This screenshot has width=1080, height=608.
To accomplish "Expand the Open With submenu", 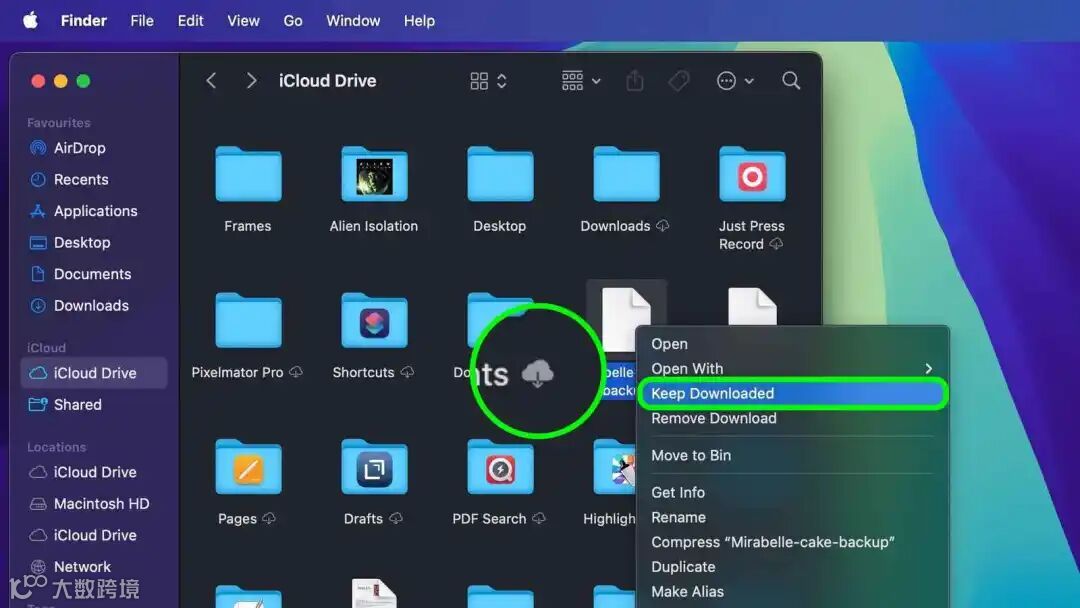I will (792, 368).
